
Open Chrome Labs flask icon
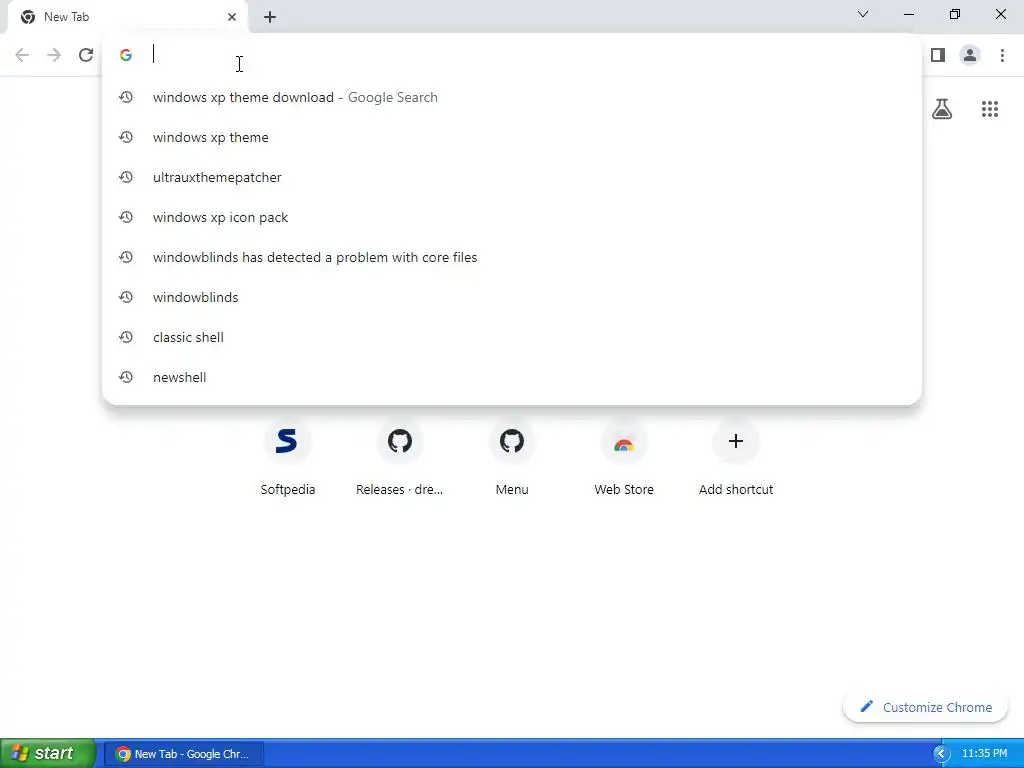pyautogui.click(x=942, y=109)
